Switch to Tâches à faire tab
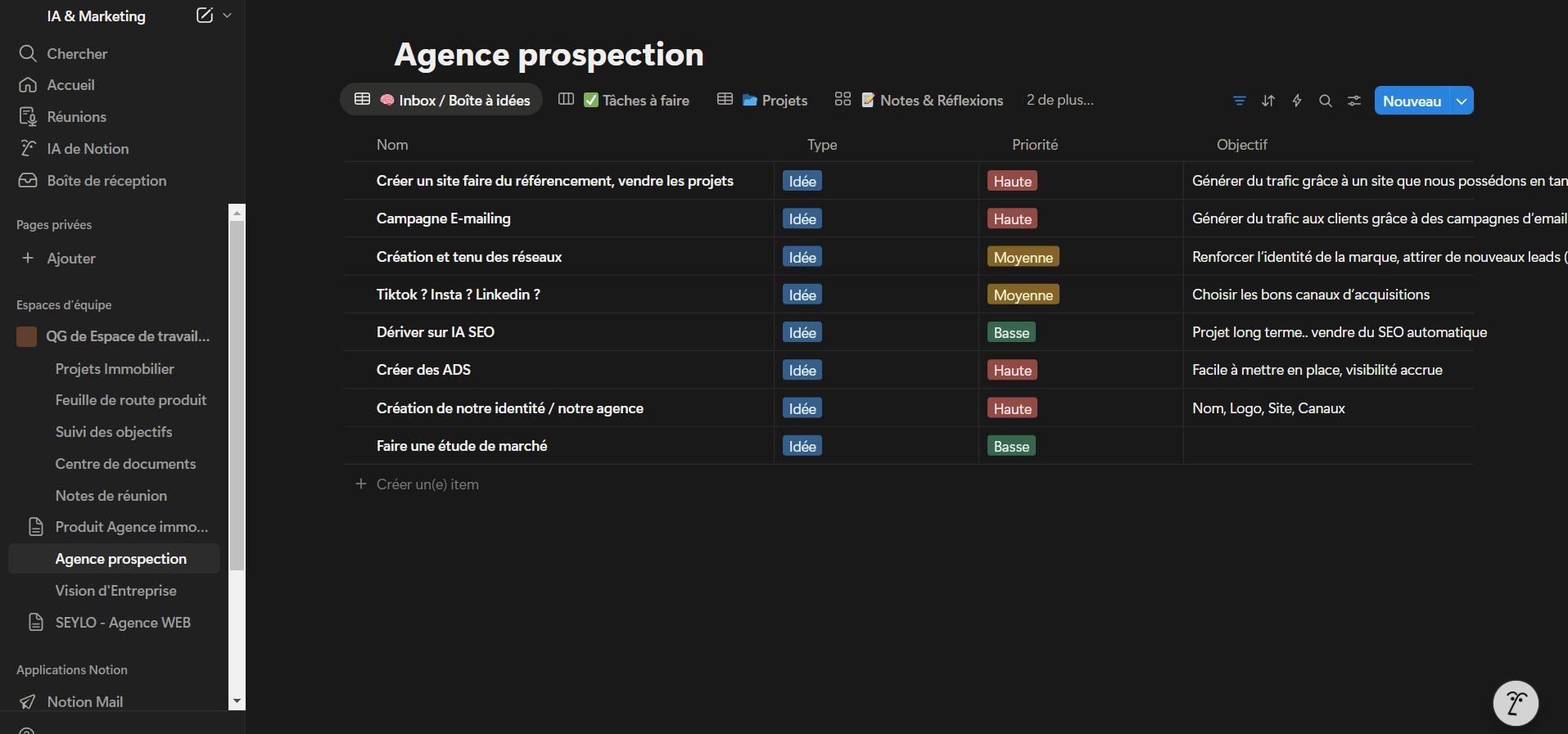 click(624, 100)
